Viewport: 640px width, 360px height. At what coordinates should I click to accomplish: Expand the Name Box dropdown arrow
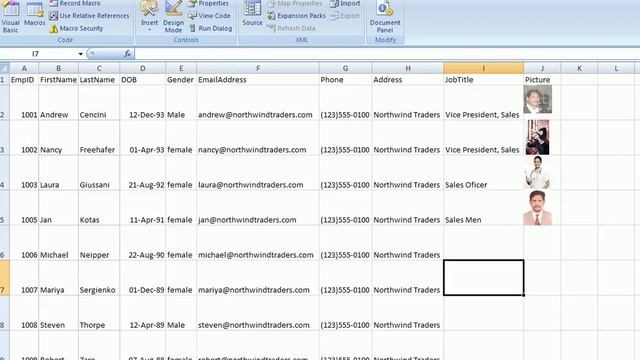tap(80, 54)
